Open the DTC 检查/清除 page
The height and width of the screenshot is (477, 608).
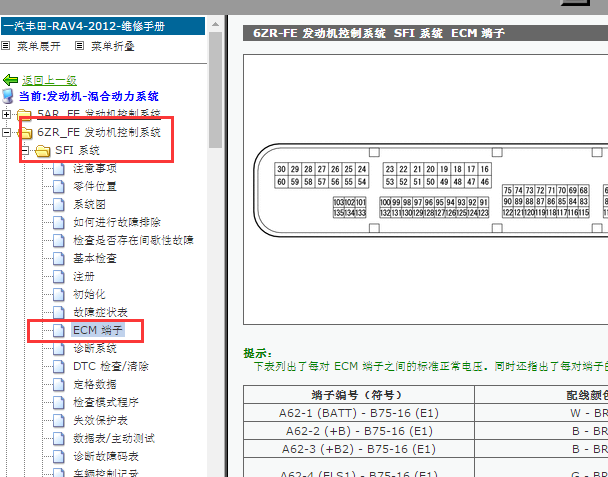point(111,366)
